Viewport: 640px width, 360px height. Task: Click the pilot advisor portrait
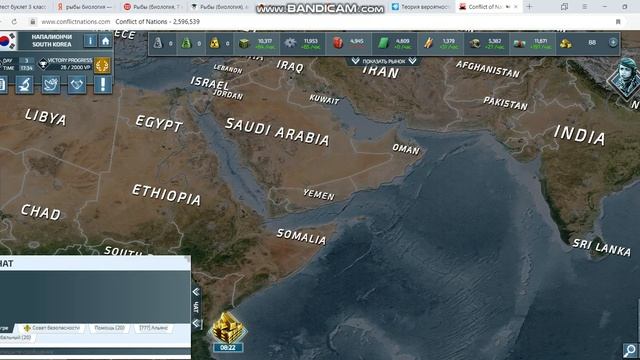(627, 78)
